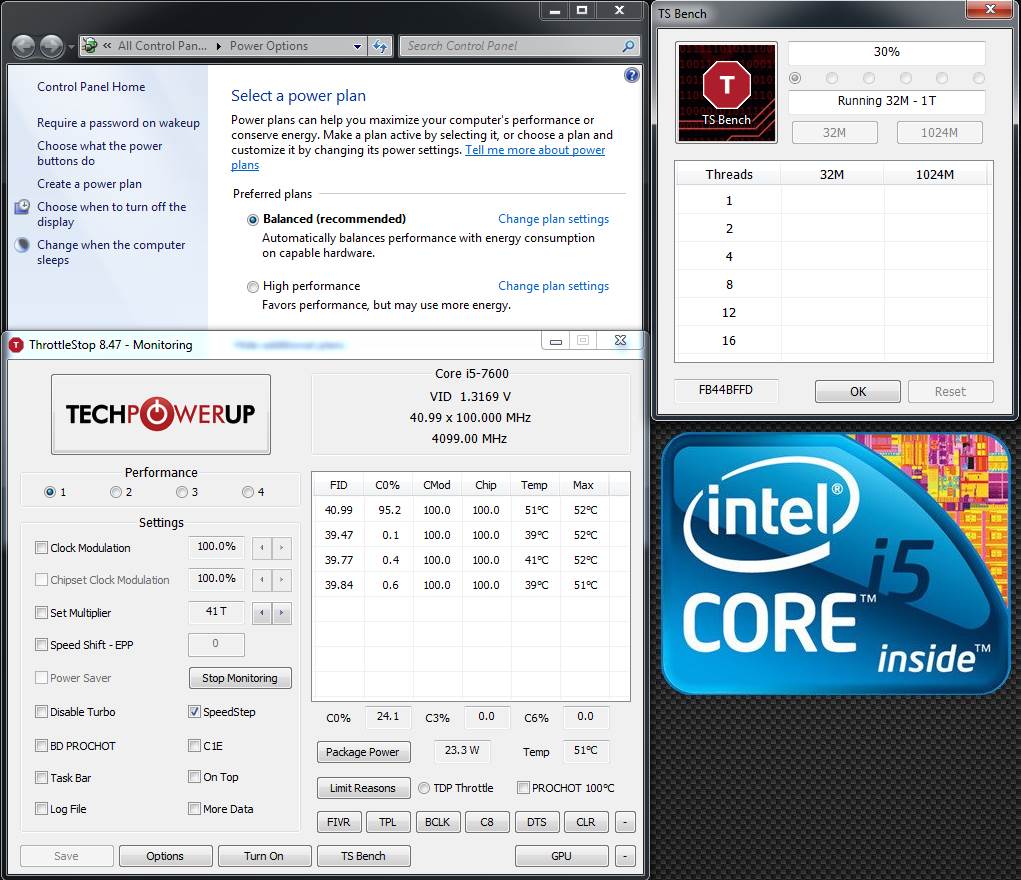
Task: Click the Search Control Panel field
Action: pos(510,46)
